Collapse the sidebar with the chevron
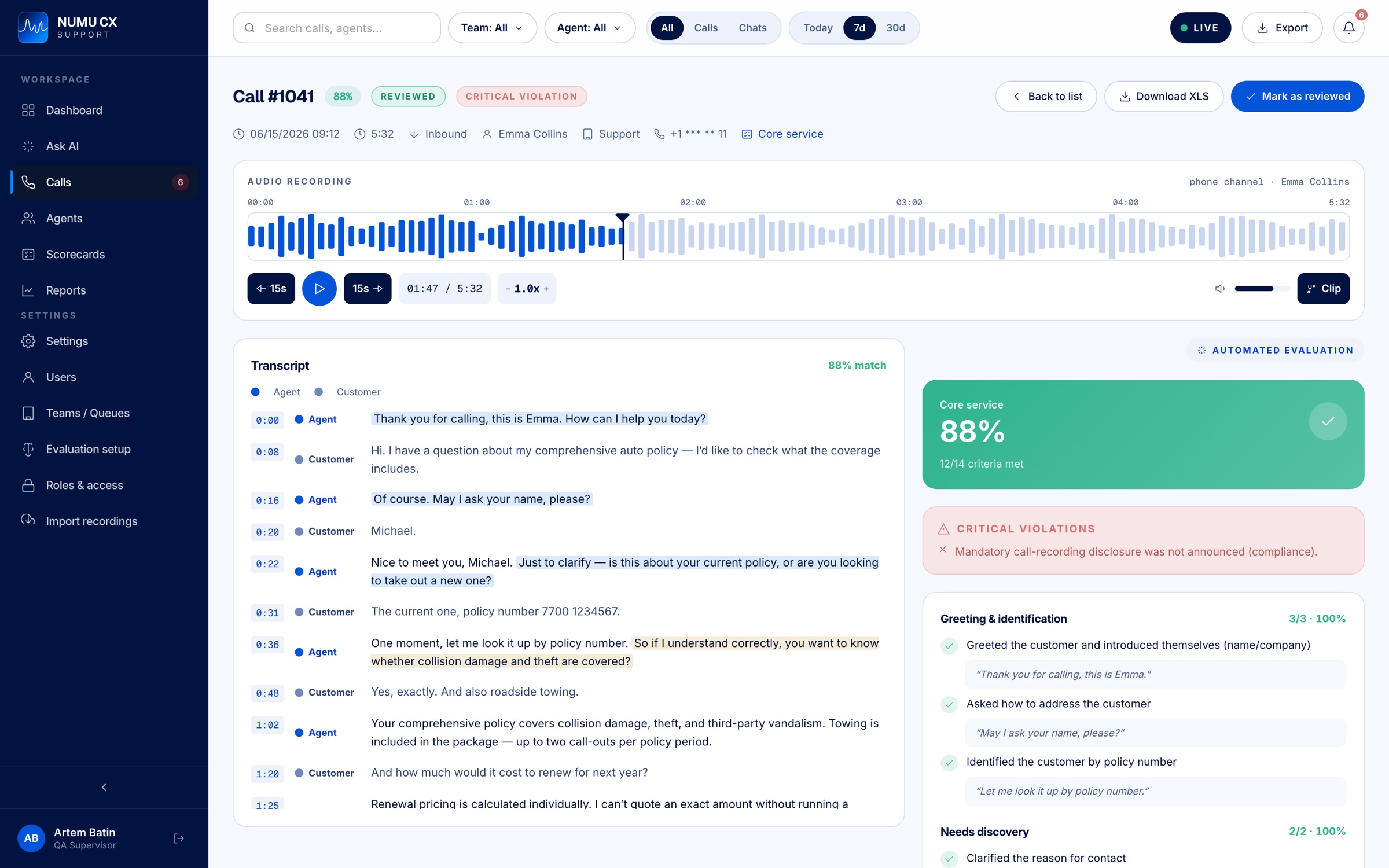 click(104, 787)
